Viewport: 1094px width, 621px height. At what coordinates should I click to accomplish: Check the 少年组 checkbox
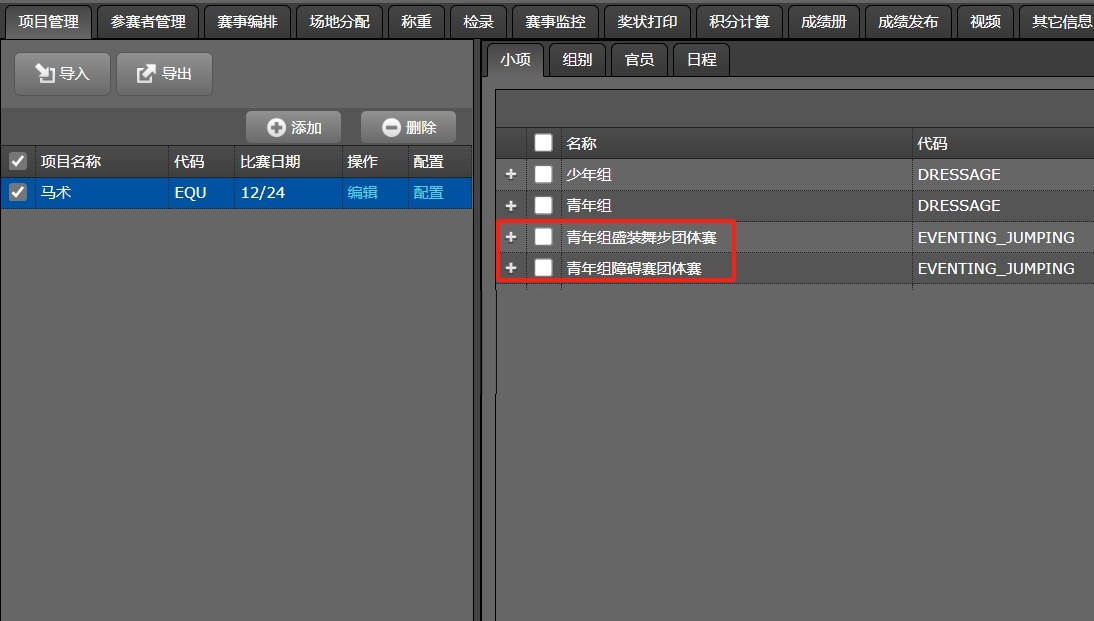tap(543, 174)
